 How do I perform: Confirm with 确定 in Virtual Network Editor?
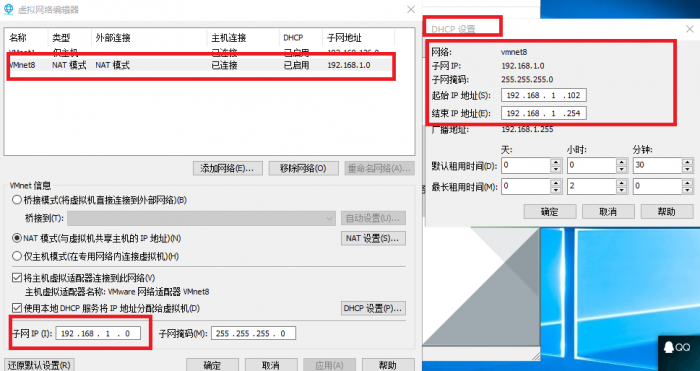(x=212, y=365)
